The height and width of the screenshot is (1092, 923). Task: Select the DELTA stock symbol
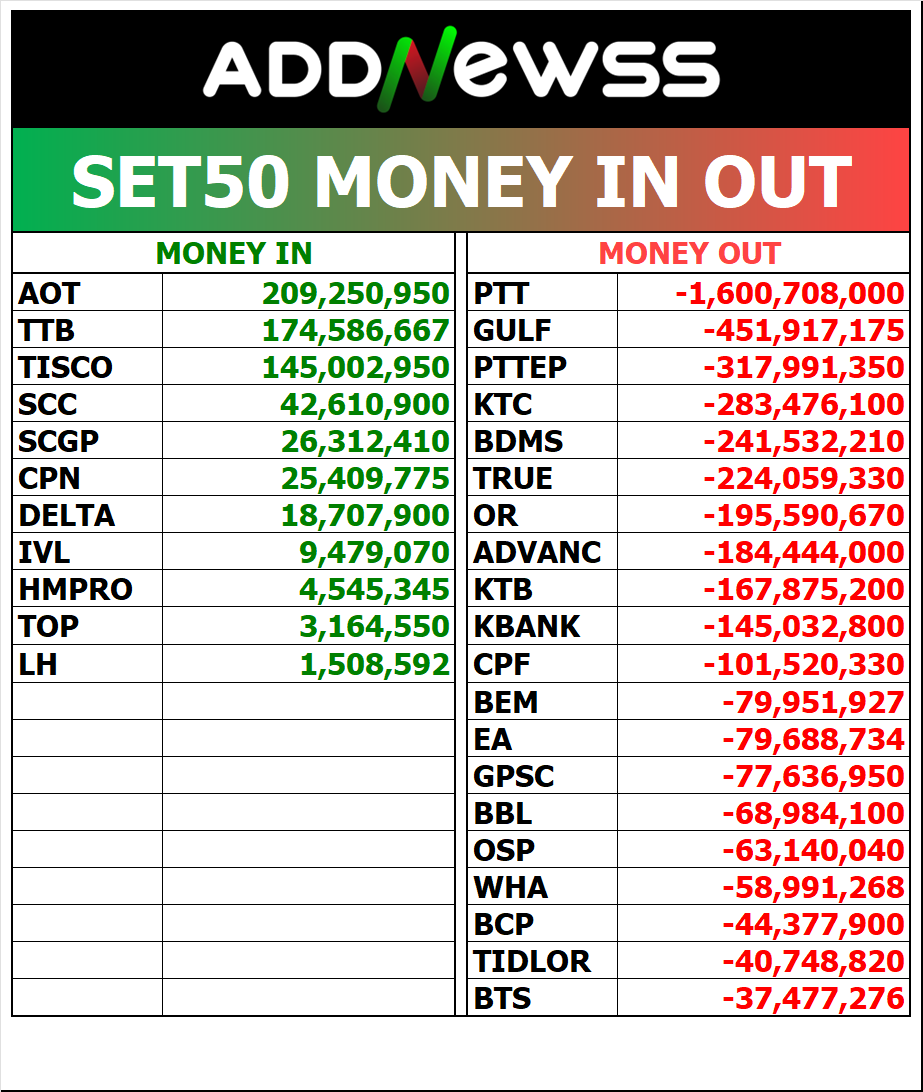click(x=67, y=516)
